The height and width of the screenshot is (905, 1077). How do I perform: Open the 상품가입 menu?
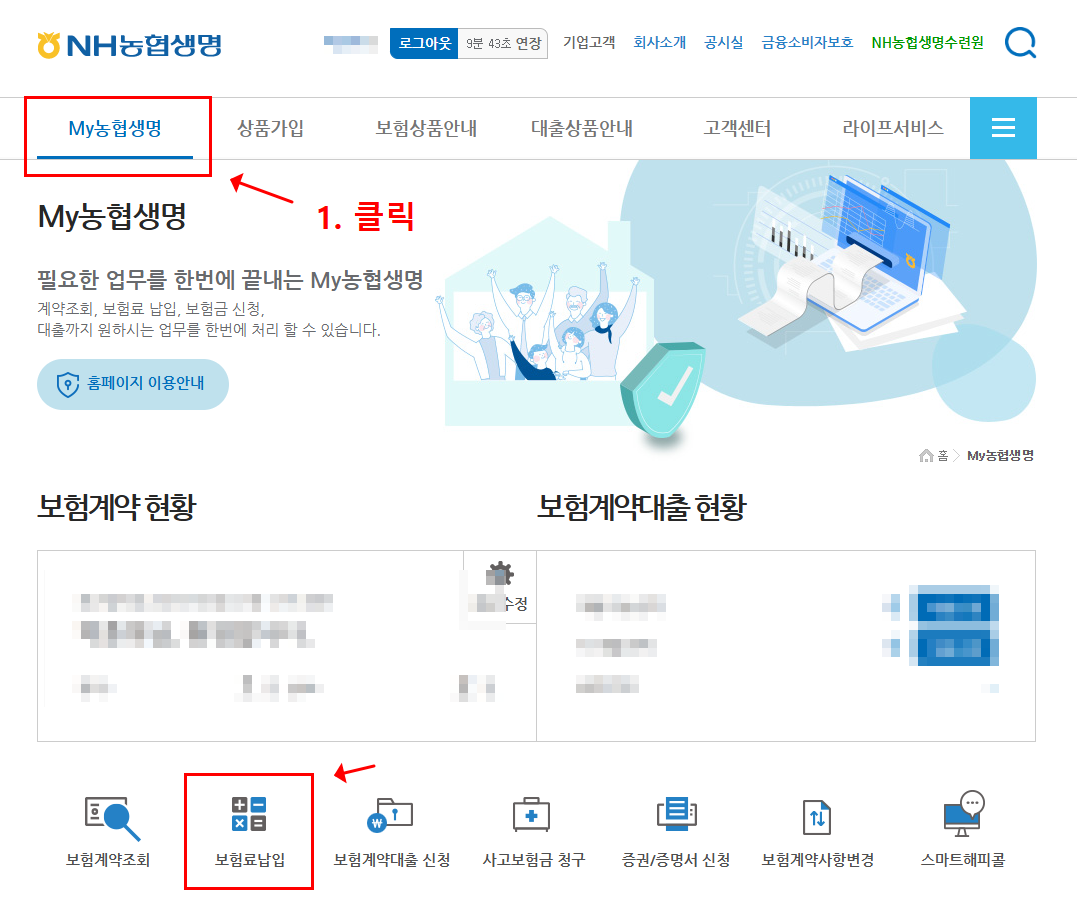click(x=271, y=128)
